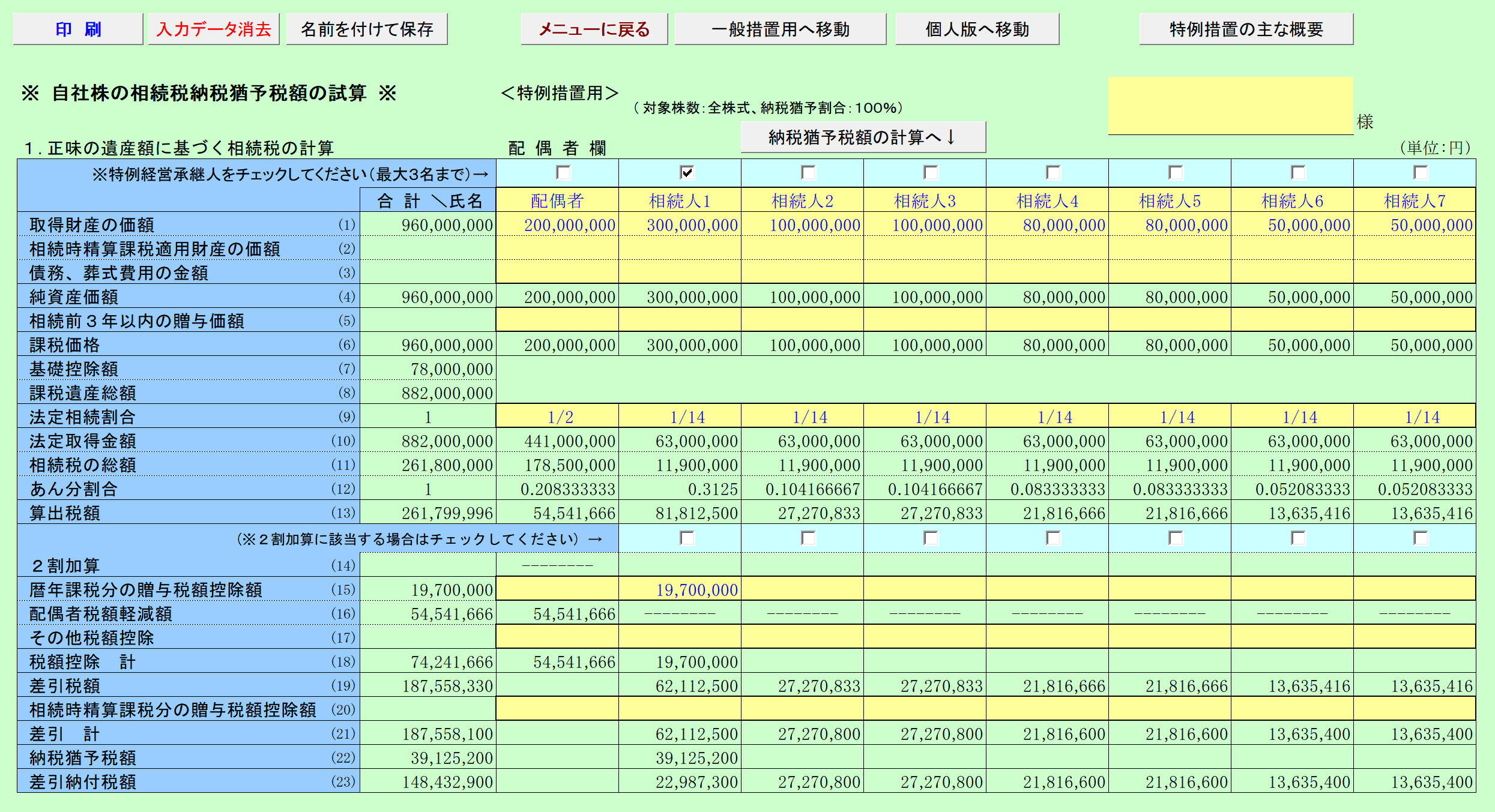Click the 印刷 print button
This screenshot has width=1495, height=812.
(78, 29)
